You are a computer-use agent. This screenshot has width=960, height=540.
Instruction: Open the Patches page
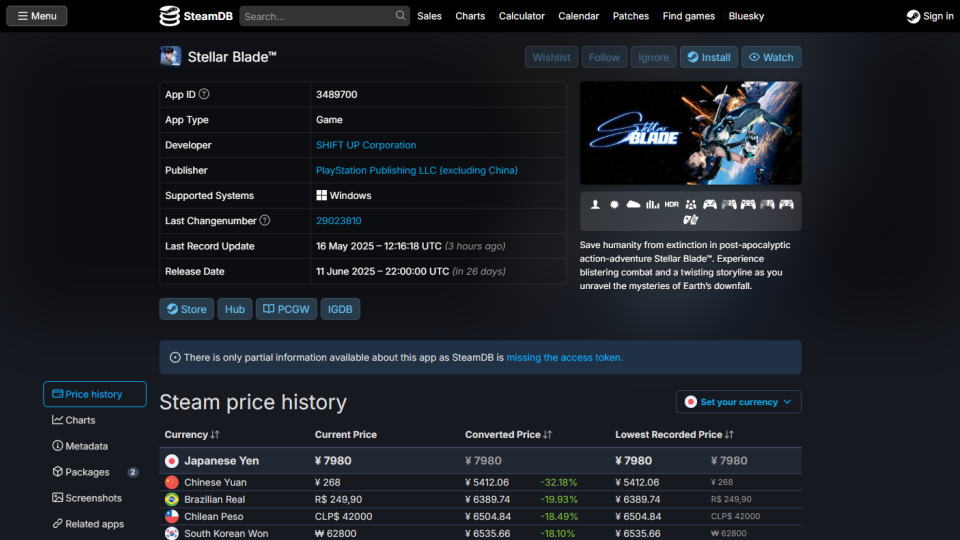pos(631,16)
